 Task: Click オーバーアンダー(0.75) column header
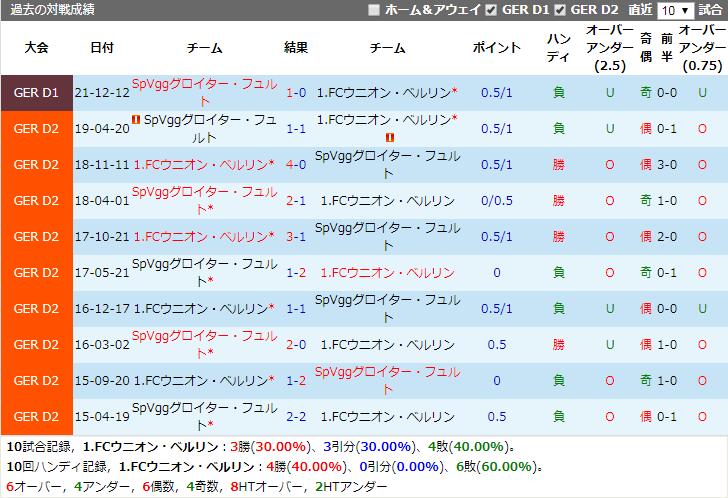(x=702, y=47)
